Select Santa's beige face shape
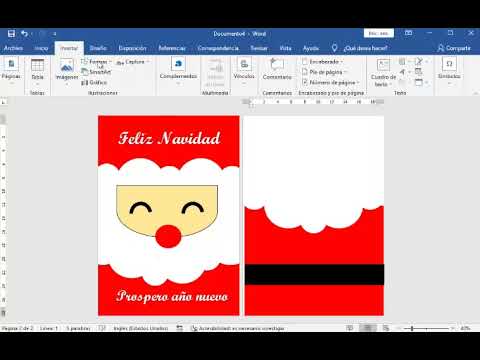Viewport: 480px width, 360px height. pyautogui.click(x=167, y=210)
